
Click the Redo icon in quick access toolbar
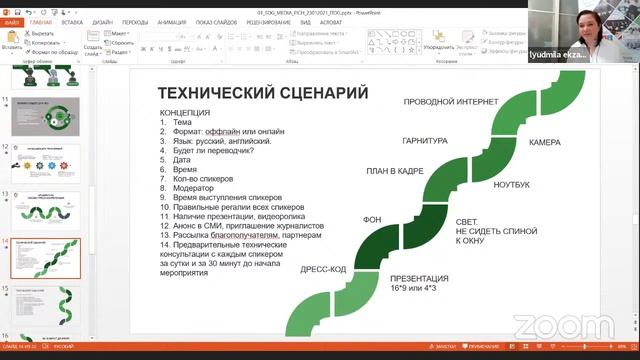44,13
